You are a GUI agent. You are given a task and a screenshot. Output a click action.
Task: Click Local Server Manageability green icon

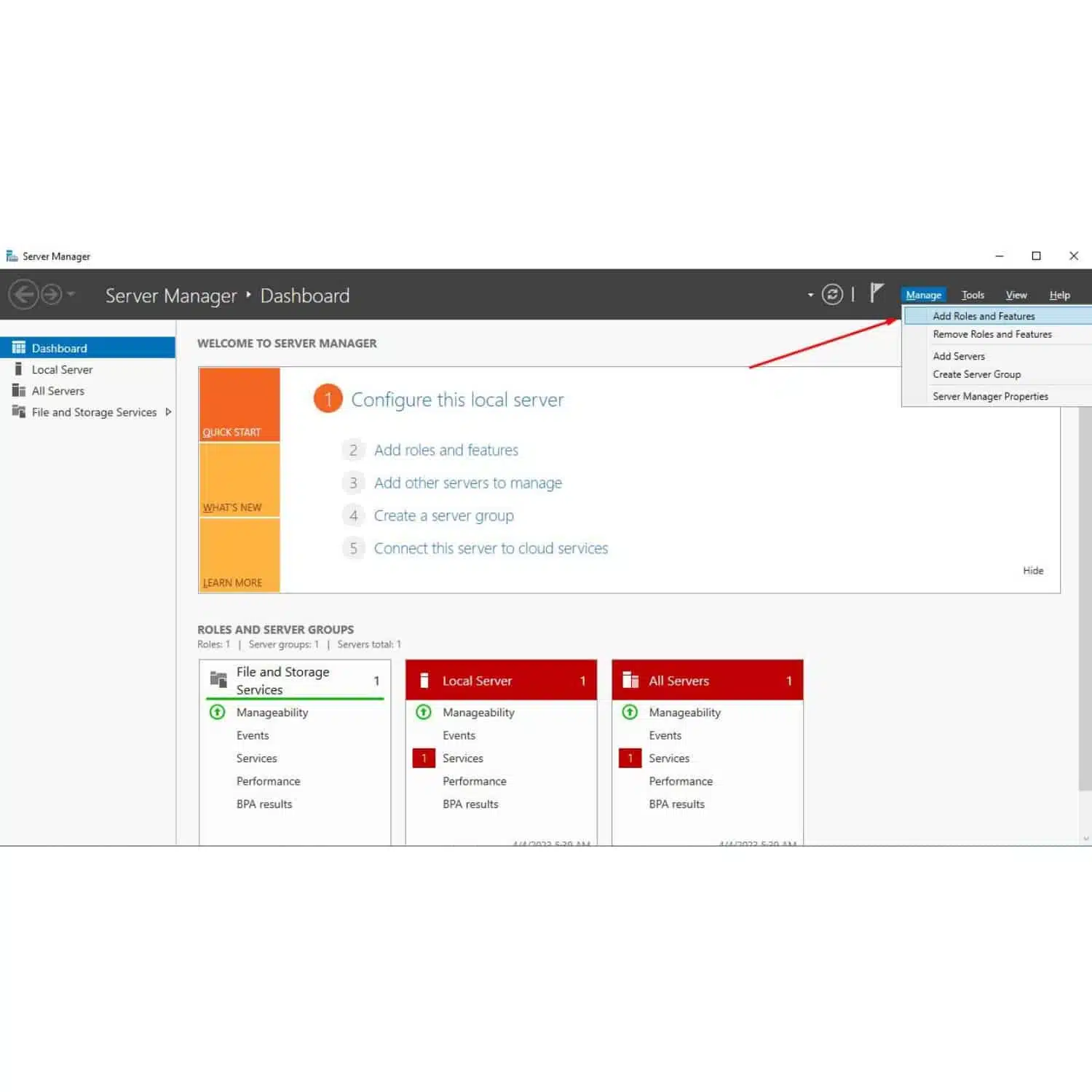(424, 712)
